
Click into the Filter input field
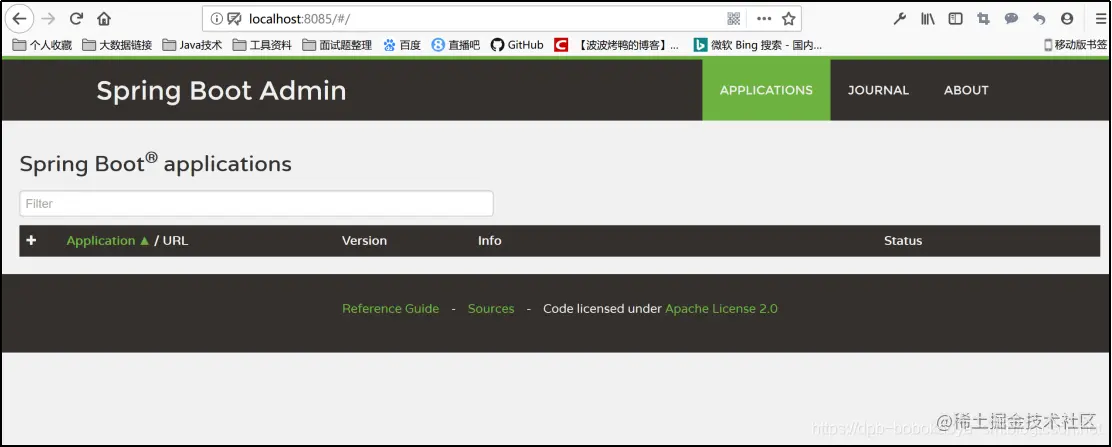coord(256,204)
